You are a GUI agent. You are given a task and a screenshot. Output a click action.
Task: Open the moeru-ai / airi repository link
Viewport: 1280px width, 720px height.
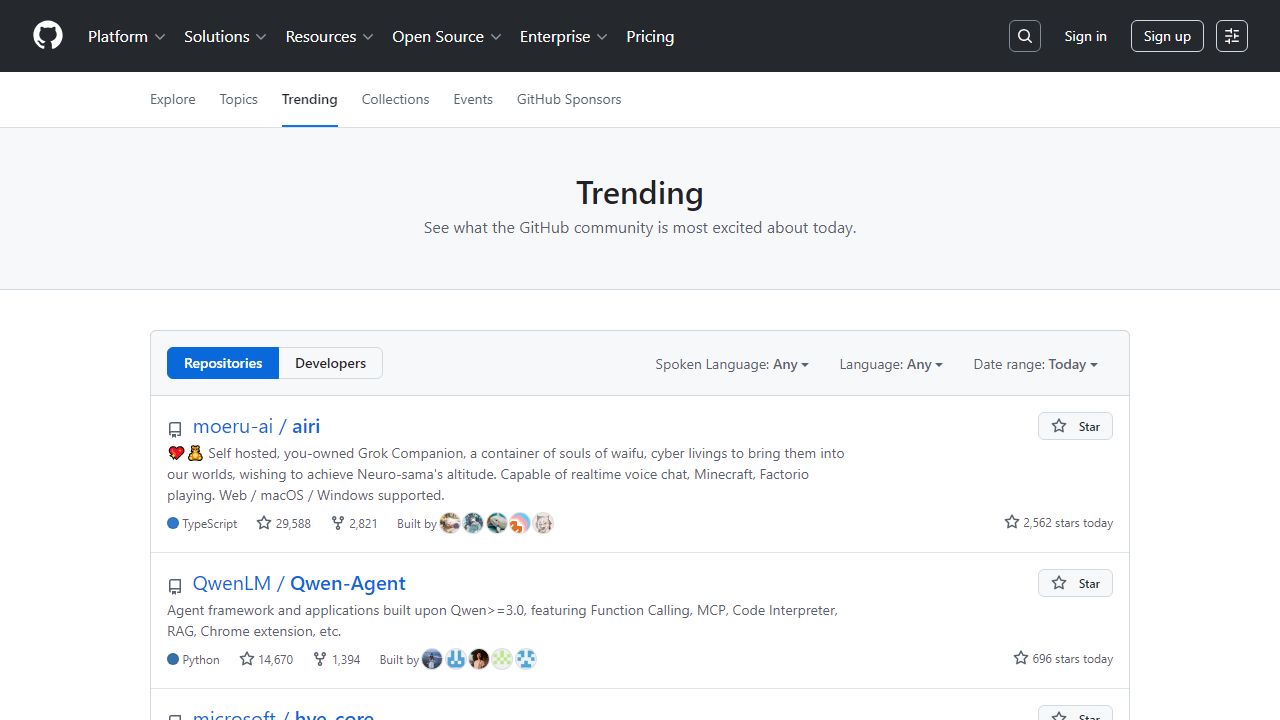257,426
